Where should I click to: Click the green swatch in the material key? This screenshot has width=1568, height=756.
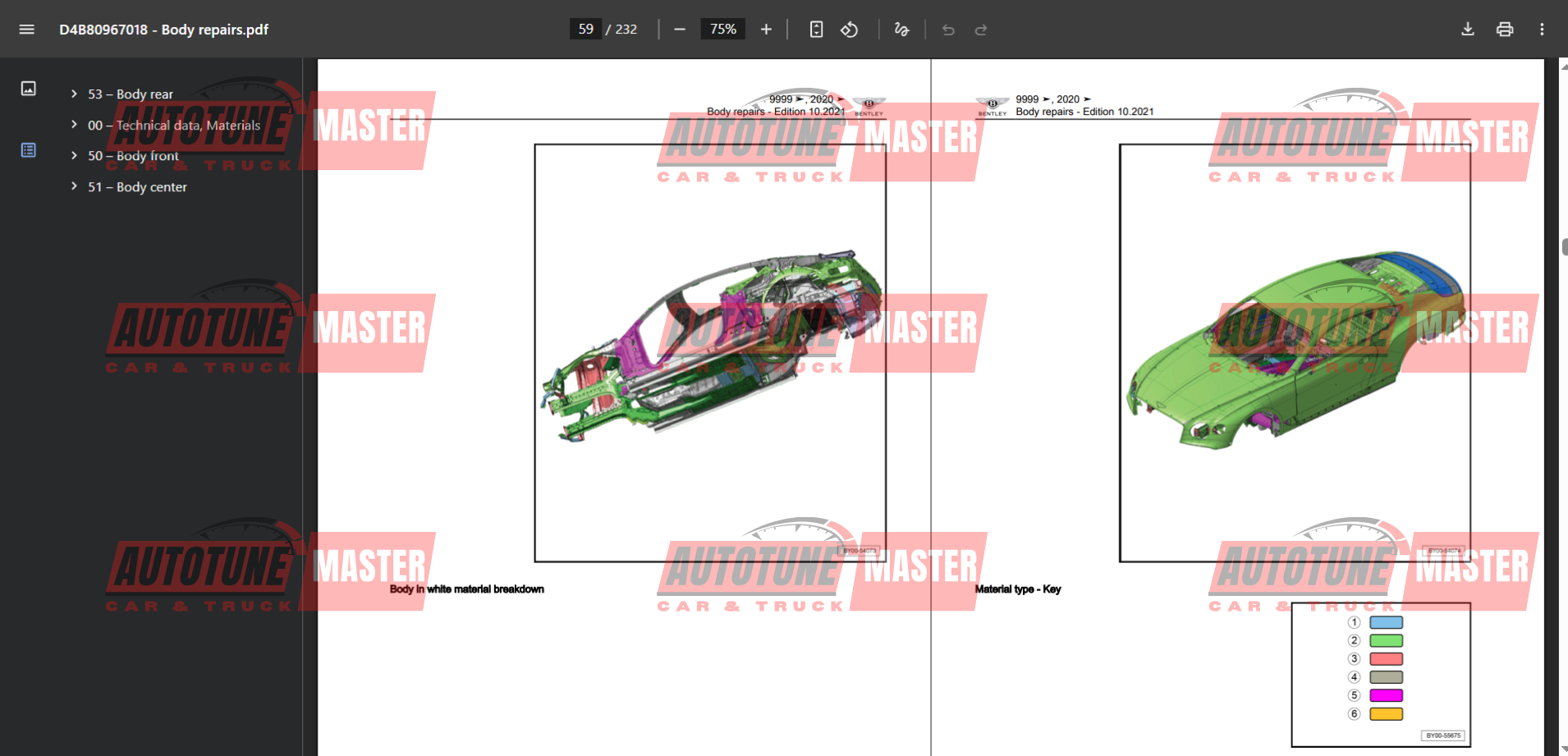1385,640
